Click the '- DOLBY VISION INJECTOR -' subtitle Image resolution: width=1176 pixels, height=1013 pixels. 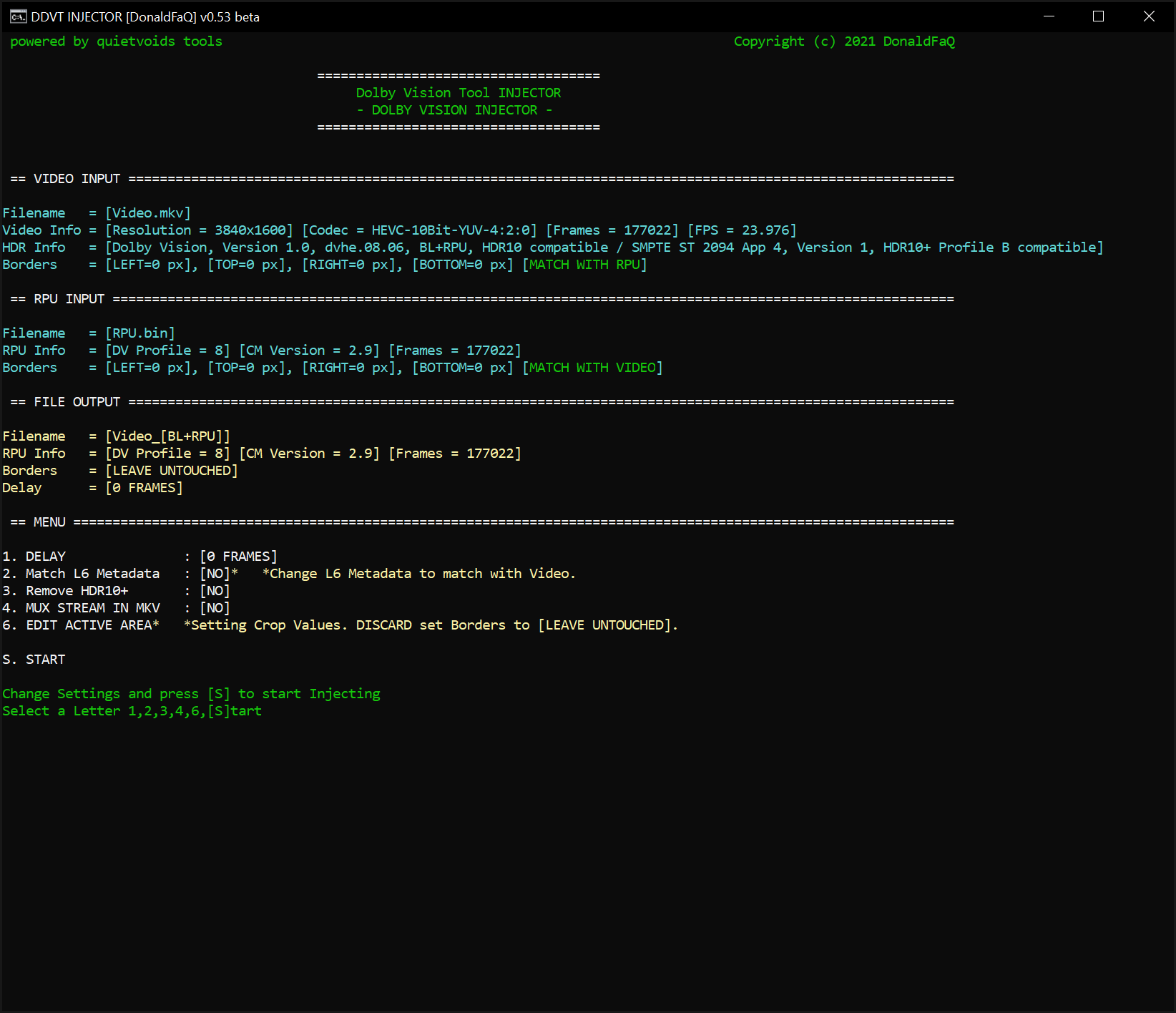(x=455, y=110)
